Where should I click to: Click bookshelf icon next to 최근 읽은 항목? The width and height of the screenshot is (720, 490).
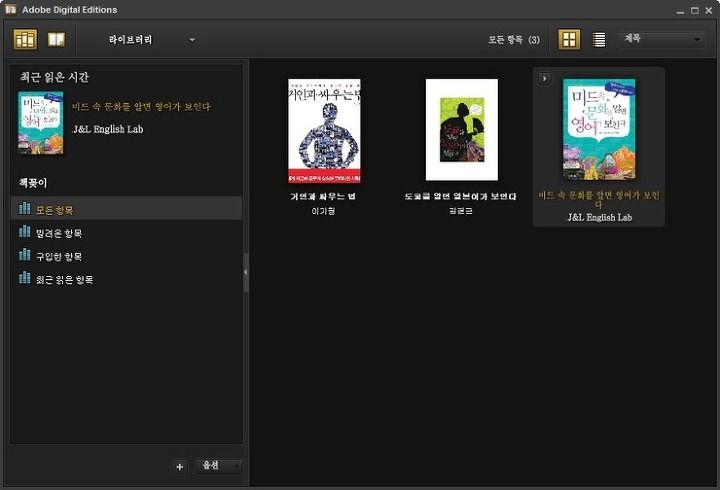(24, 278)
